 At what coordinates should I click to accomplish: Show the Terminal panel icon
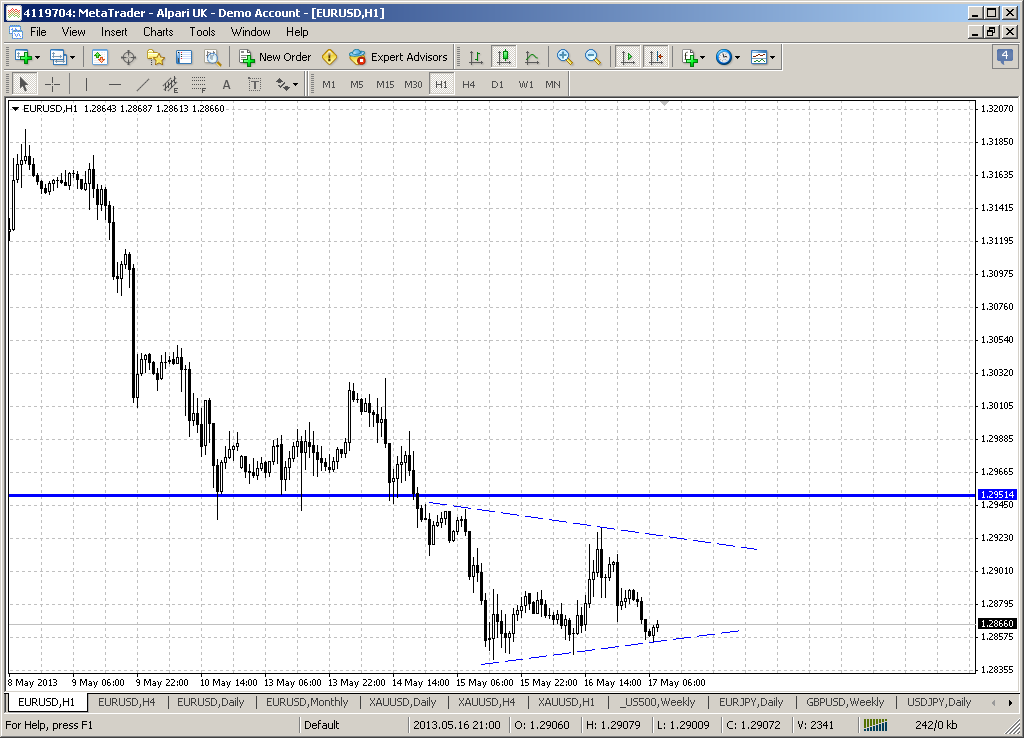pos(184,57)
